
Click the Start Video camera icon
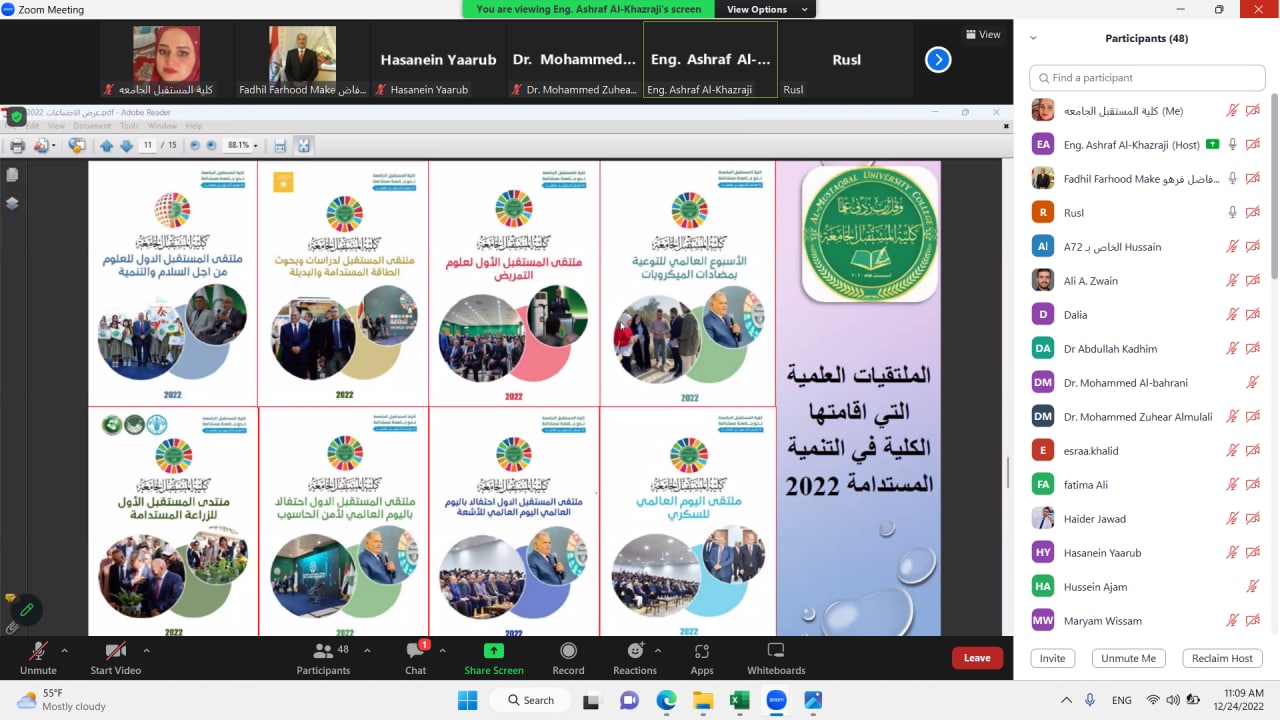[116, 651]
